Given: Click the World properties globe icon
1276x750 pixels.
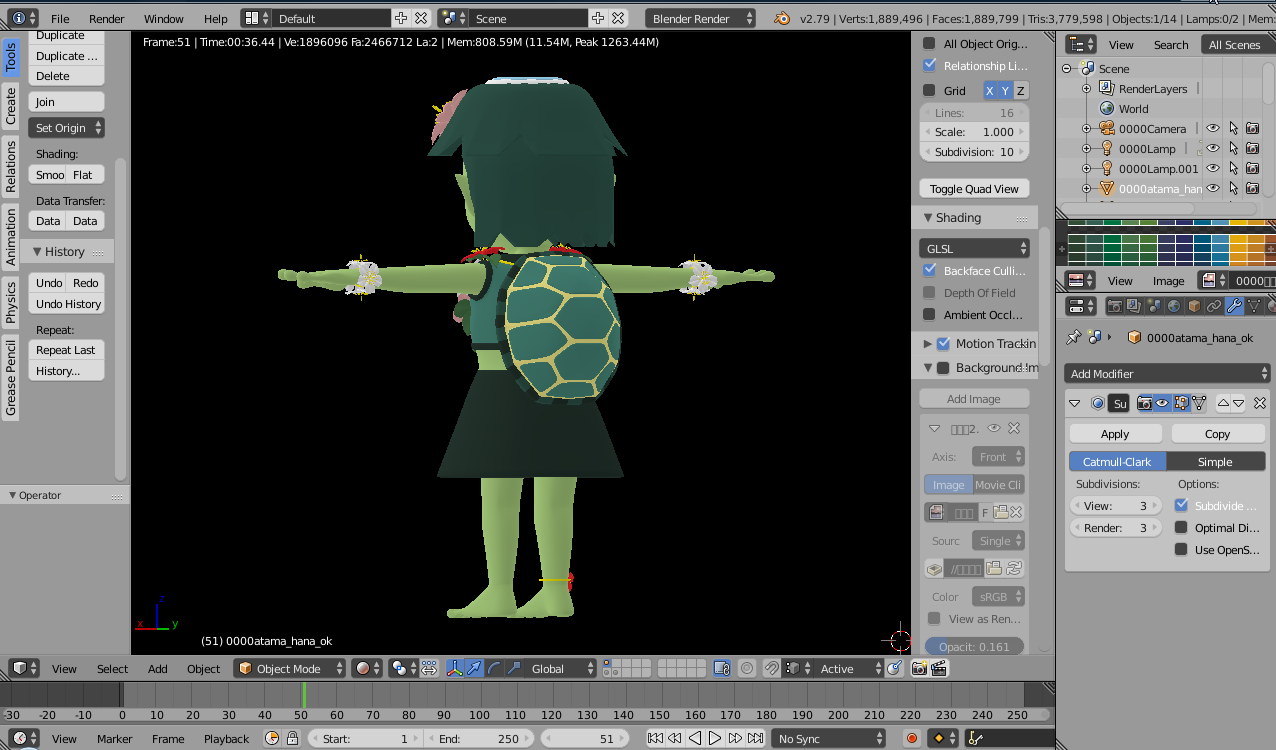Looking at the screenshot, I should [x=1173, y=306].
